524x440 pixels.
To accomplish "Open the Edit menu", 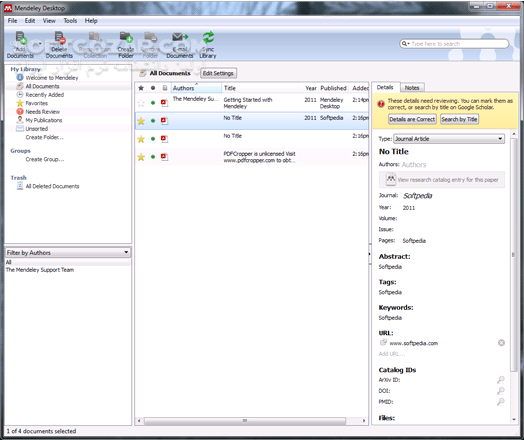I will 30,21.
